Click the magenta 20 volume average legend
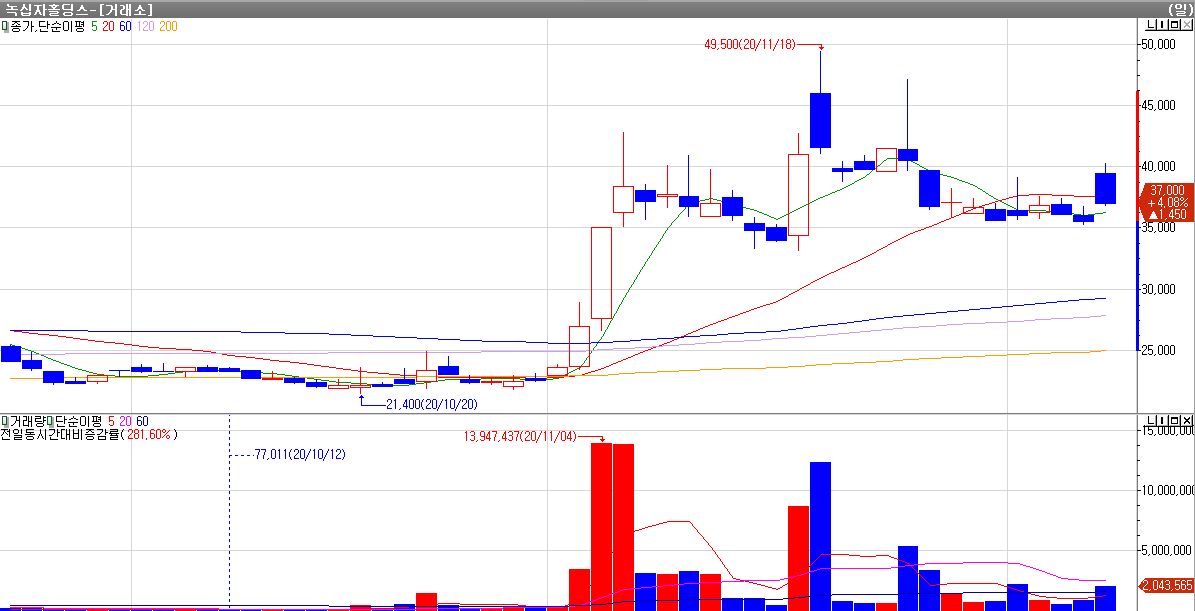The height and width of the screenshot is (611, 1195). click(x=126, y=421)
